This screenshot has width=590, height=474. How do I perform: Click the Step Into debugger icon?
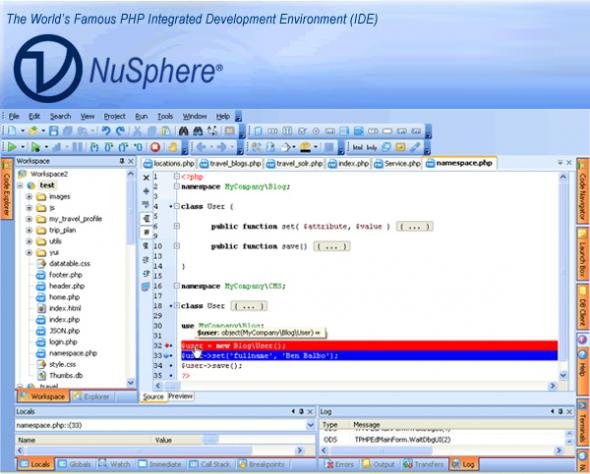tap(94, 147)
